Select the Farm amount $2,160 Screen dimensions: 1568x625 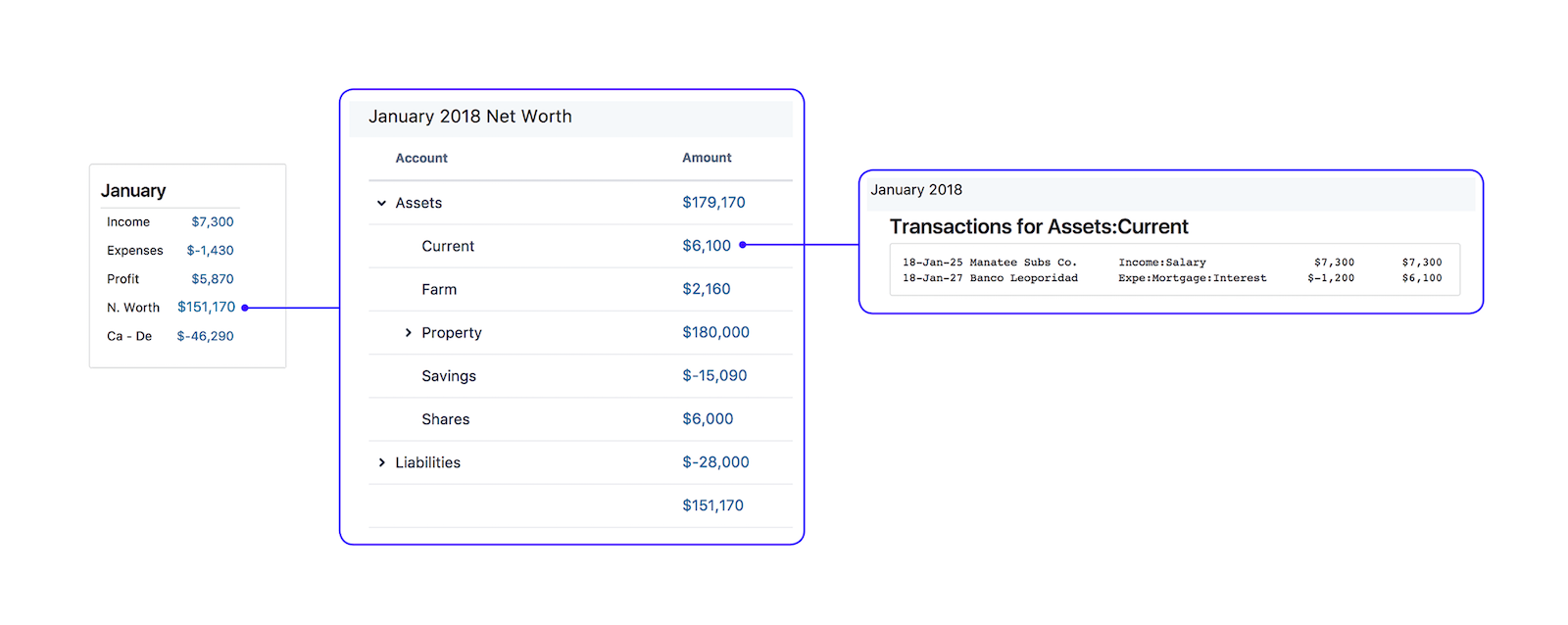[707, 289]
